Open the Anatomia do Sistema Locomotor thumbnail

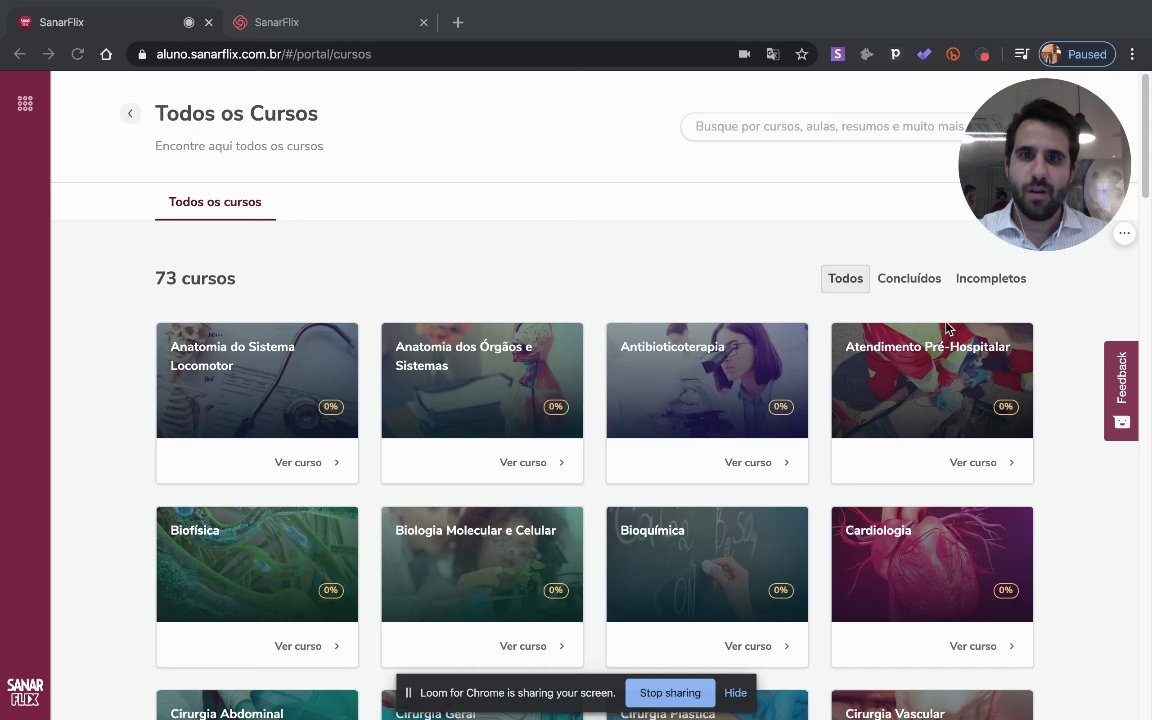pos(257,380)
